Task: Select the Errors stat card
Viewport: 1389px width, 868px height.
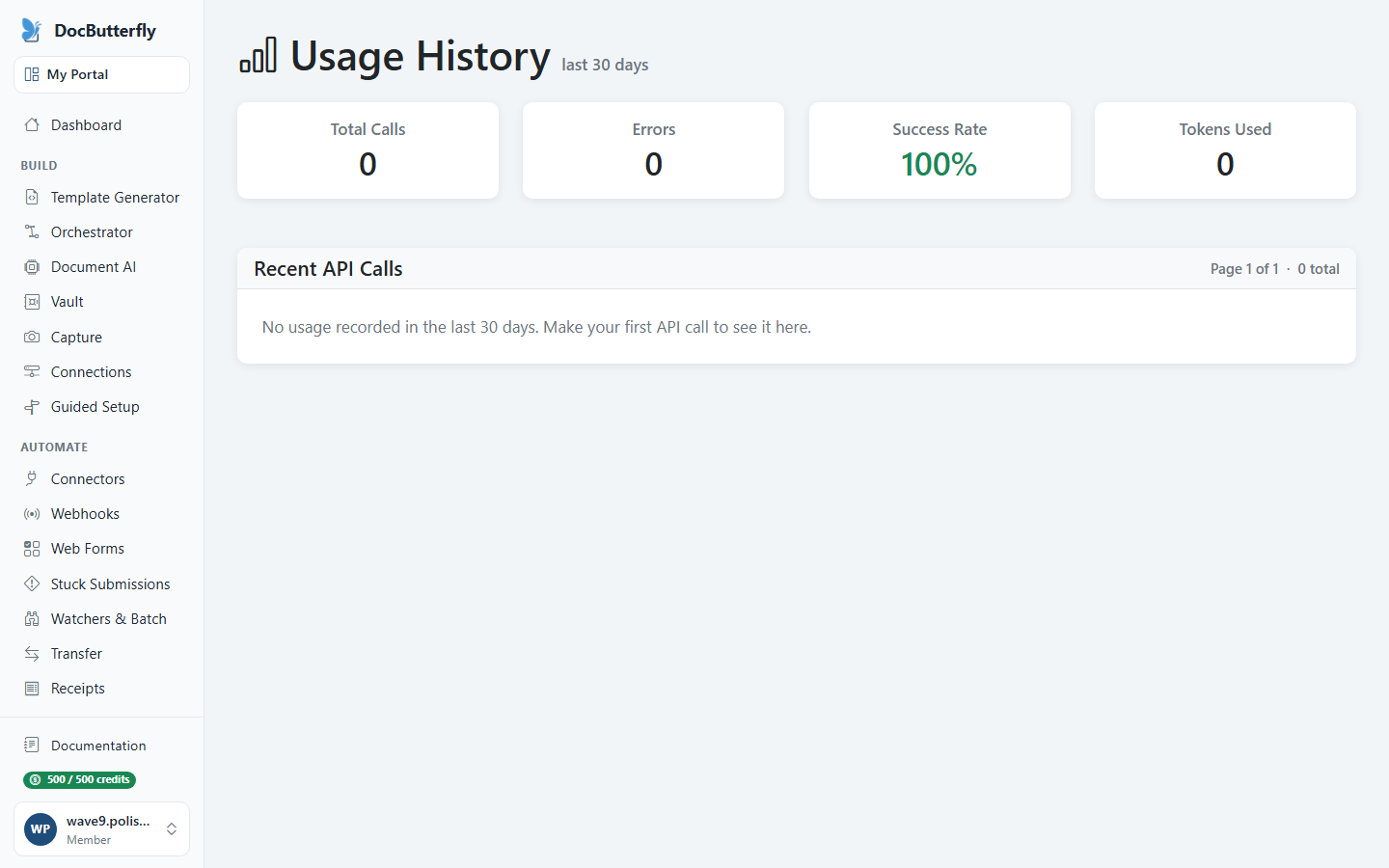Action: pyautogui.click(x=653, y=150)
